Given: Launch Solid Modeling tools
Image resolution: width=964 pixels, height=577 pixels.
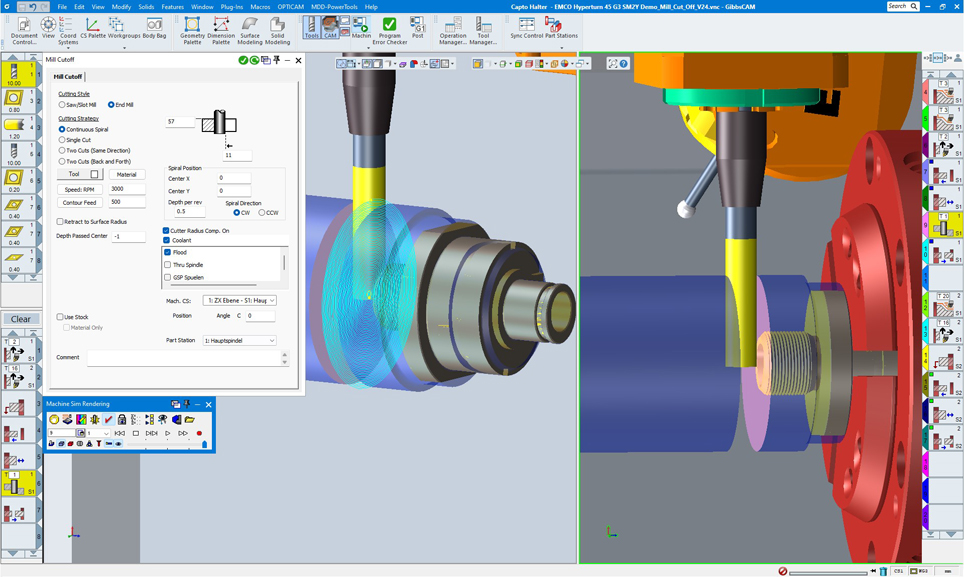Looking at the screenshot, I should point(277,28).
